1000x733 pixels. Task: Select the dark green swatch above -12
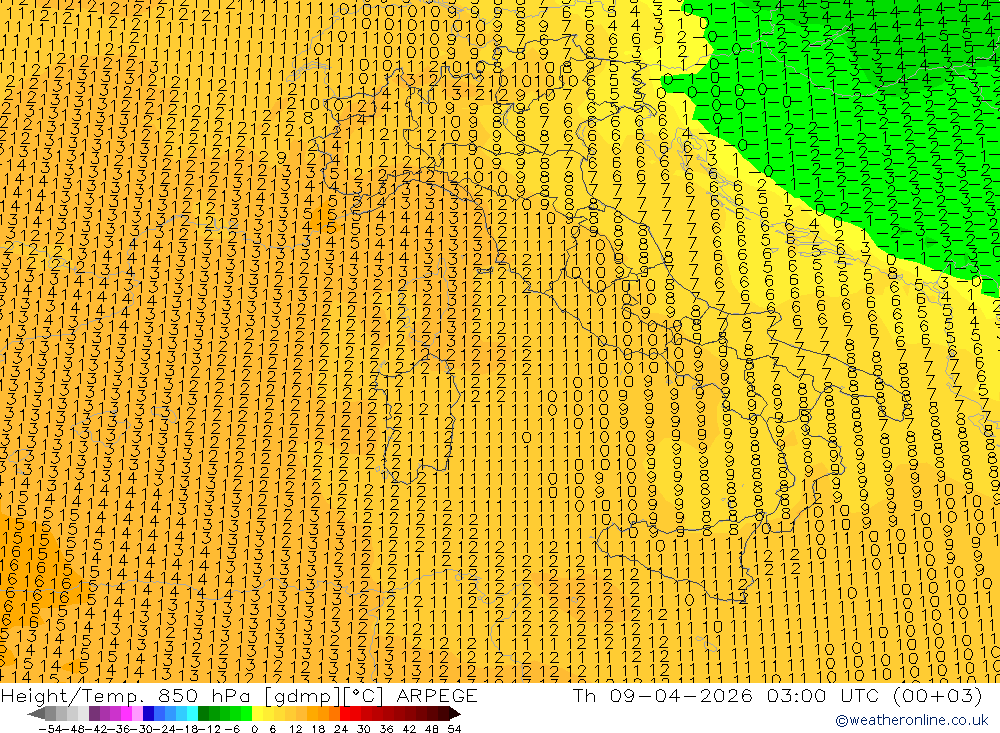tap(203, 713)
